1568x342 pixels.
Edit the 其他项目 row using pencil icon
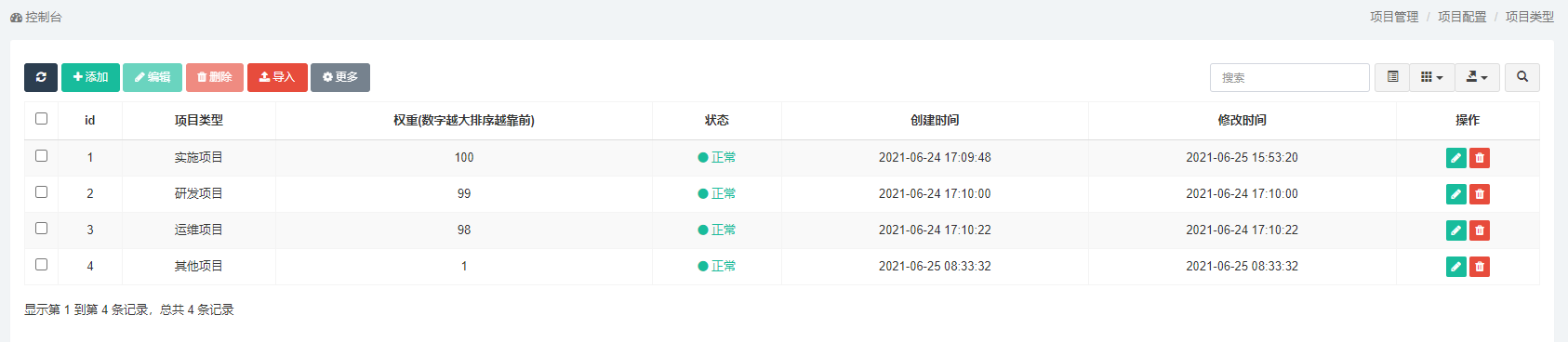coord(1456,267)
